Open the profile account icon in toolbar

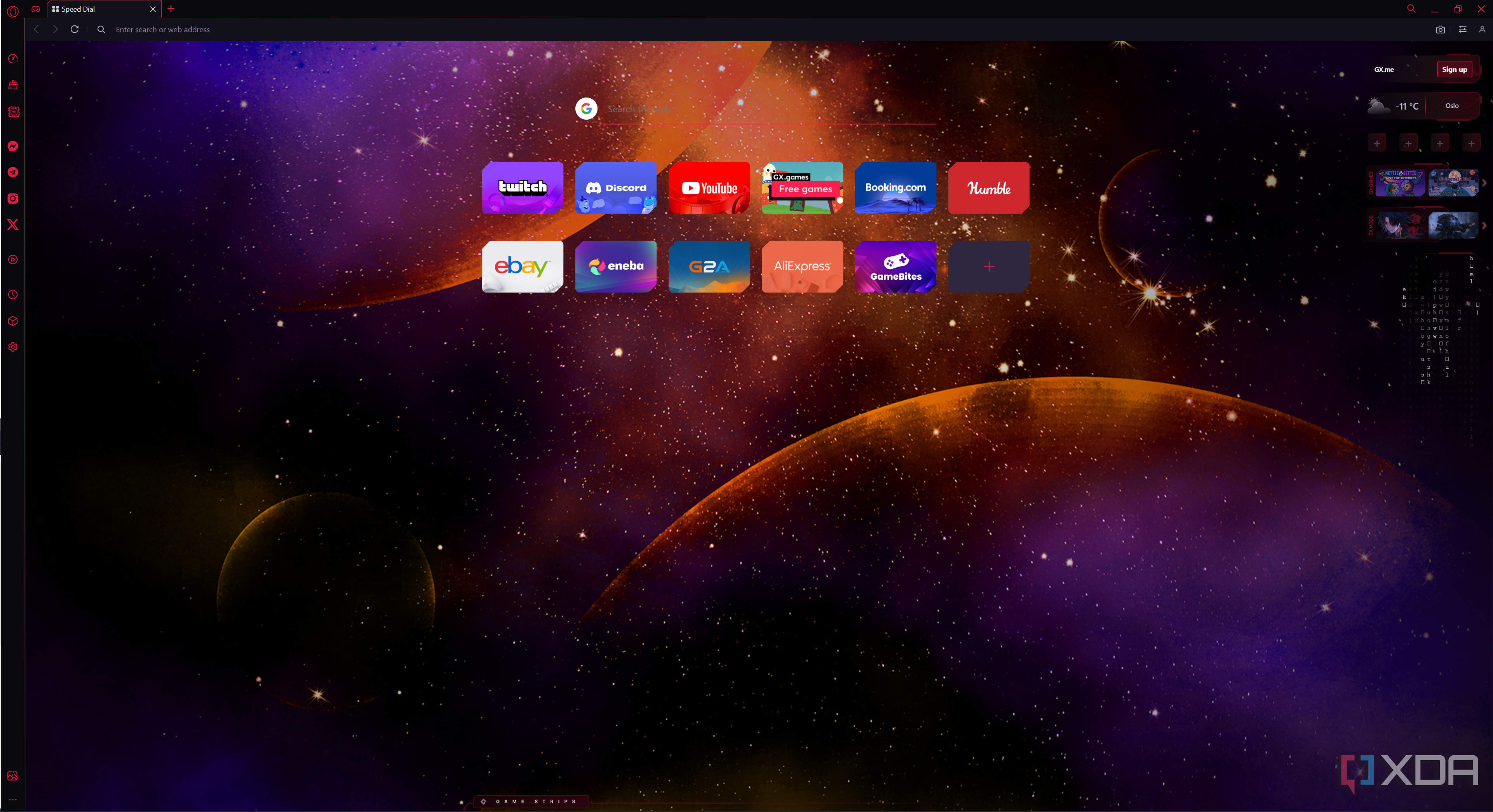pos(1482,29)
